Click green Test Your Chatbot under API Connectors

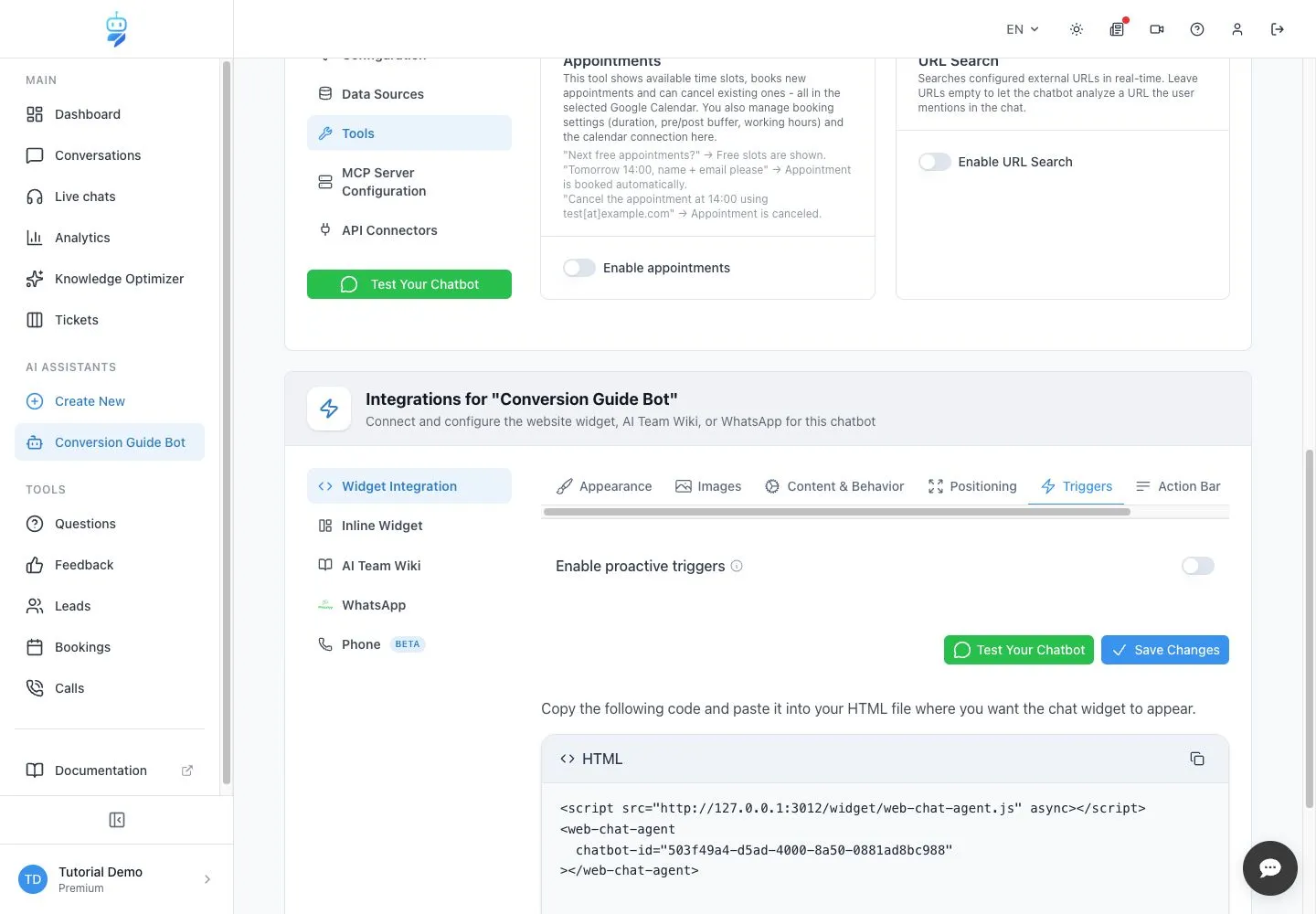click(409, 284)
